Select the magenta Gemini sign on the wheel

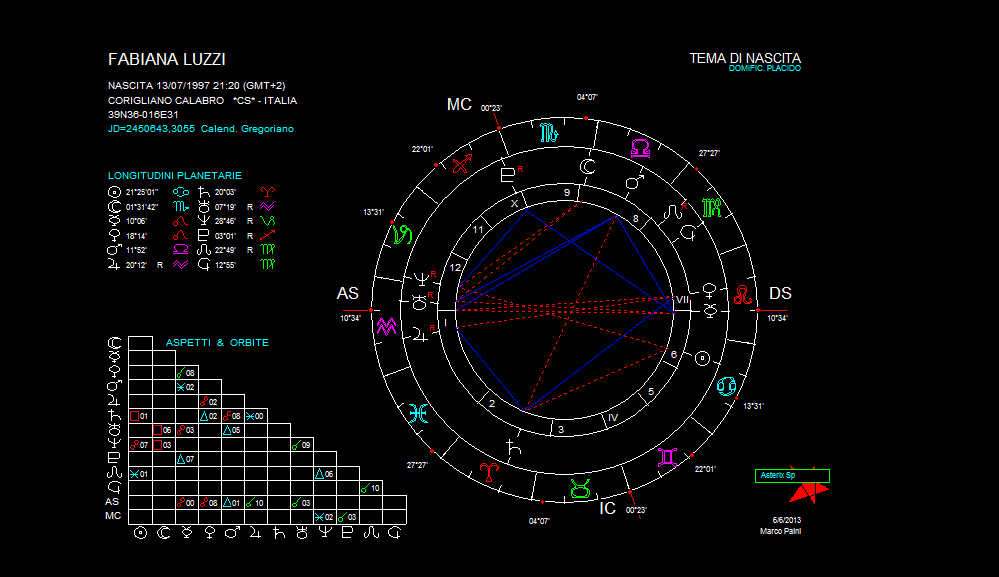click(667, 457)
